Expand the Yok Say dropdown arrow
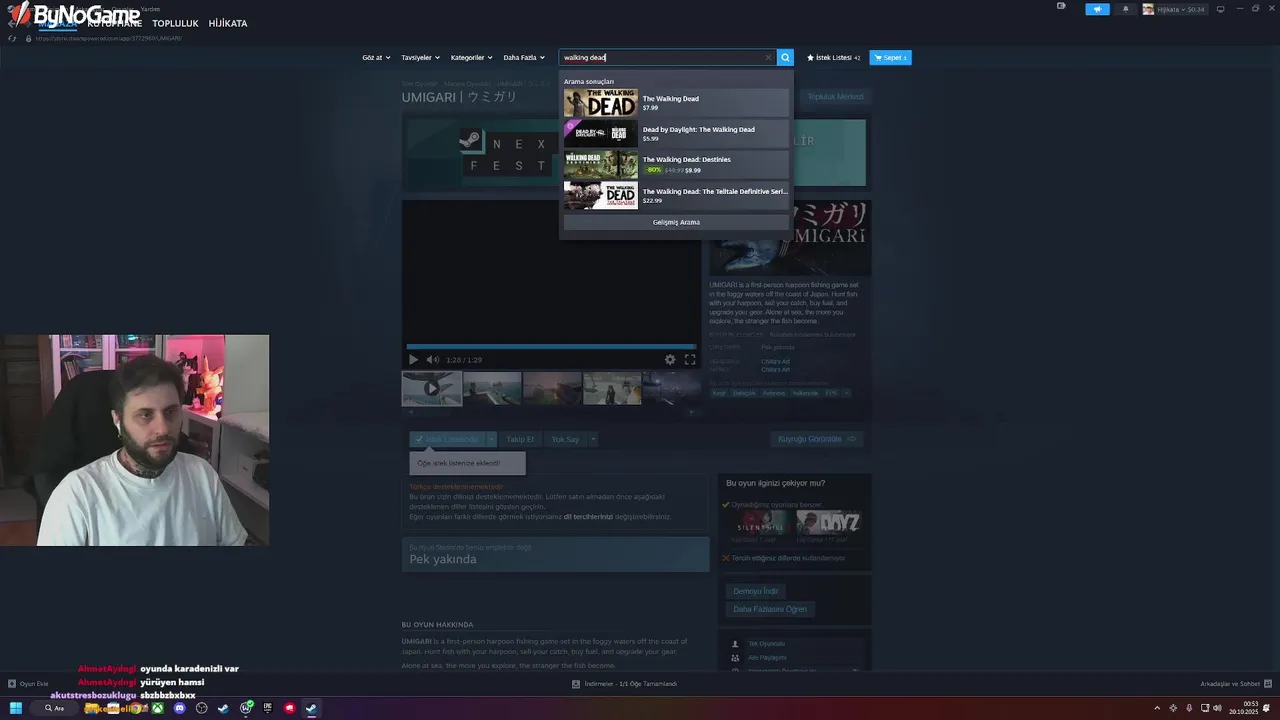The width and height of the screenshot is (1280, 720). point(593,439)
